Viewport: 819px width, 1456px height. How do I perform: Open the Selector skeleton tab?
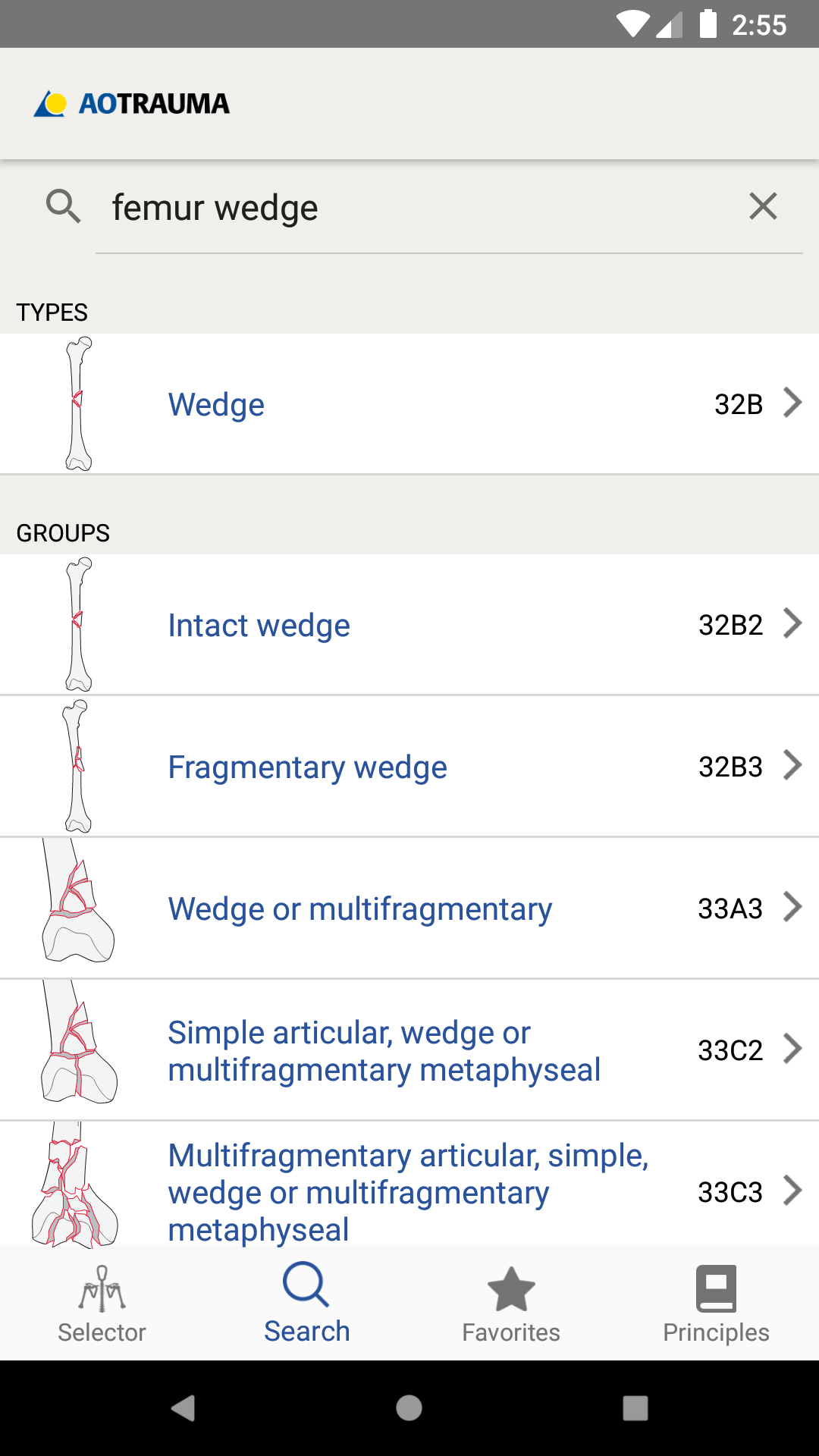pyautogui.click(x=102, y=1304)
